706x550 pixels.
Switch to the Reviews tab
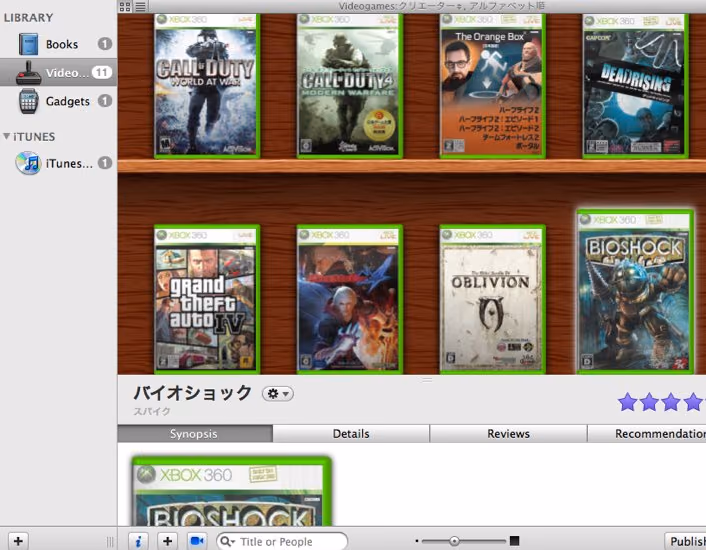coord(508,433)
